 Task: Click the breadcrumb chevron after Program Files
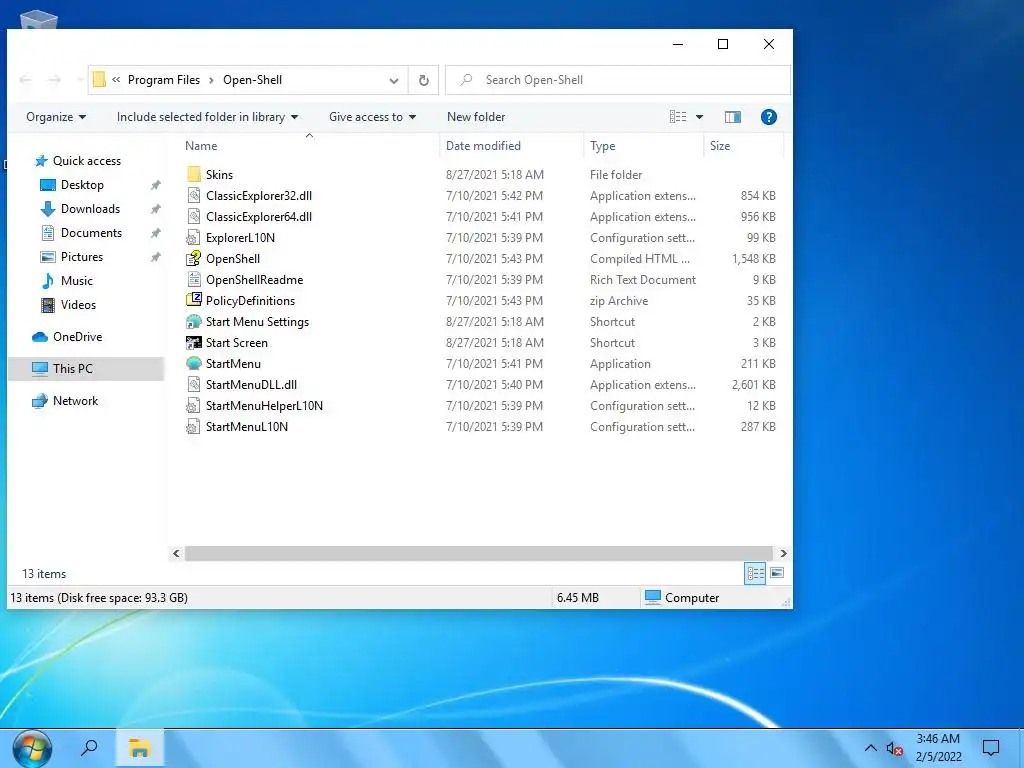[x=212, y=80]
